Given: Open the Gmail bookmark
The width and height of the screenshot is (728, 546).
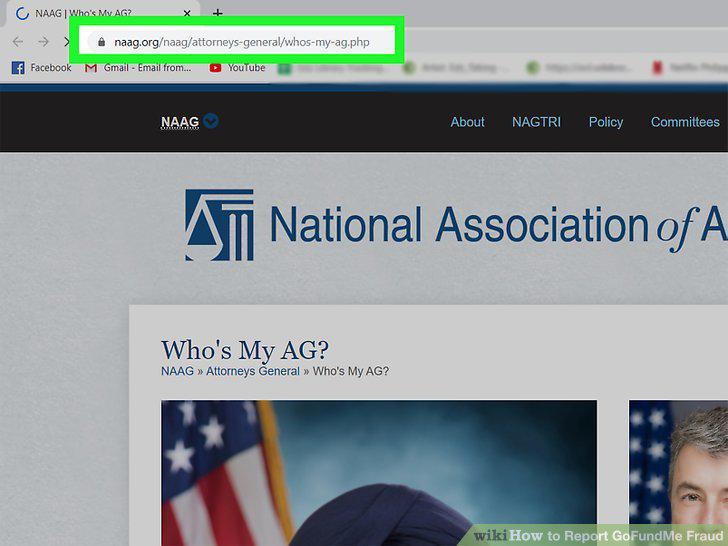Looking at the screenshot, I should 138,68.
